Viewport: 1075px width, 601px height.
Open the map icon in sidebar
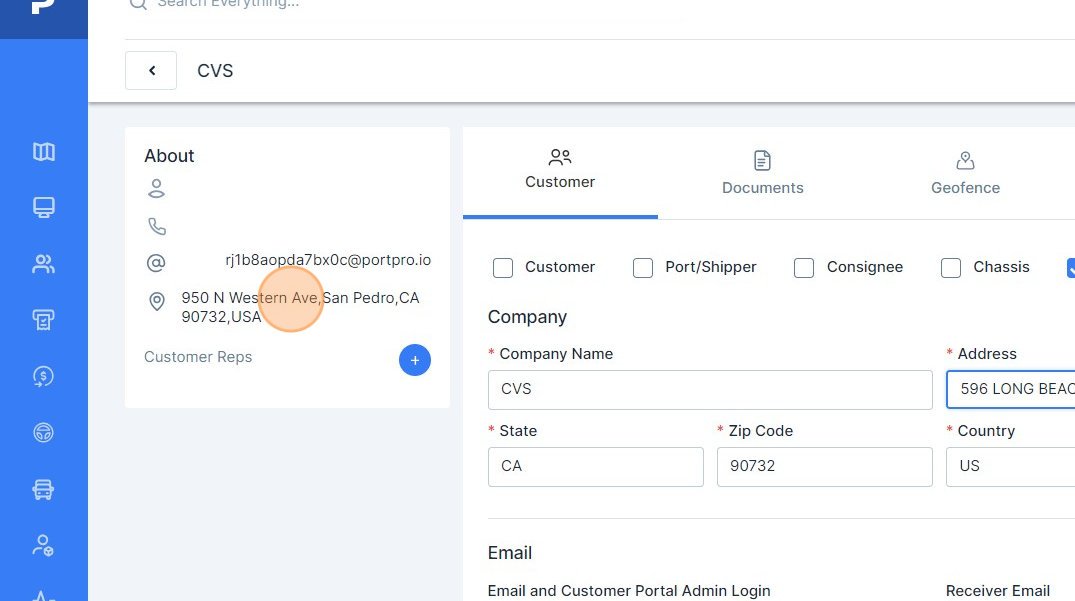click(44, 151)
